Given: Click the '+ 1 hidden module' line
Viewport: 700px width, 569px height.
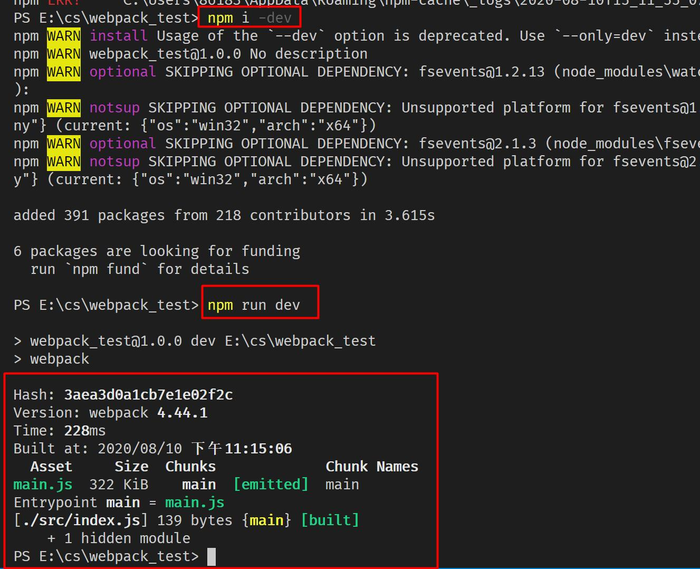Looking at the screenshot, I should [119, 538].
